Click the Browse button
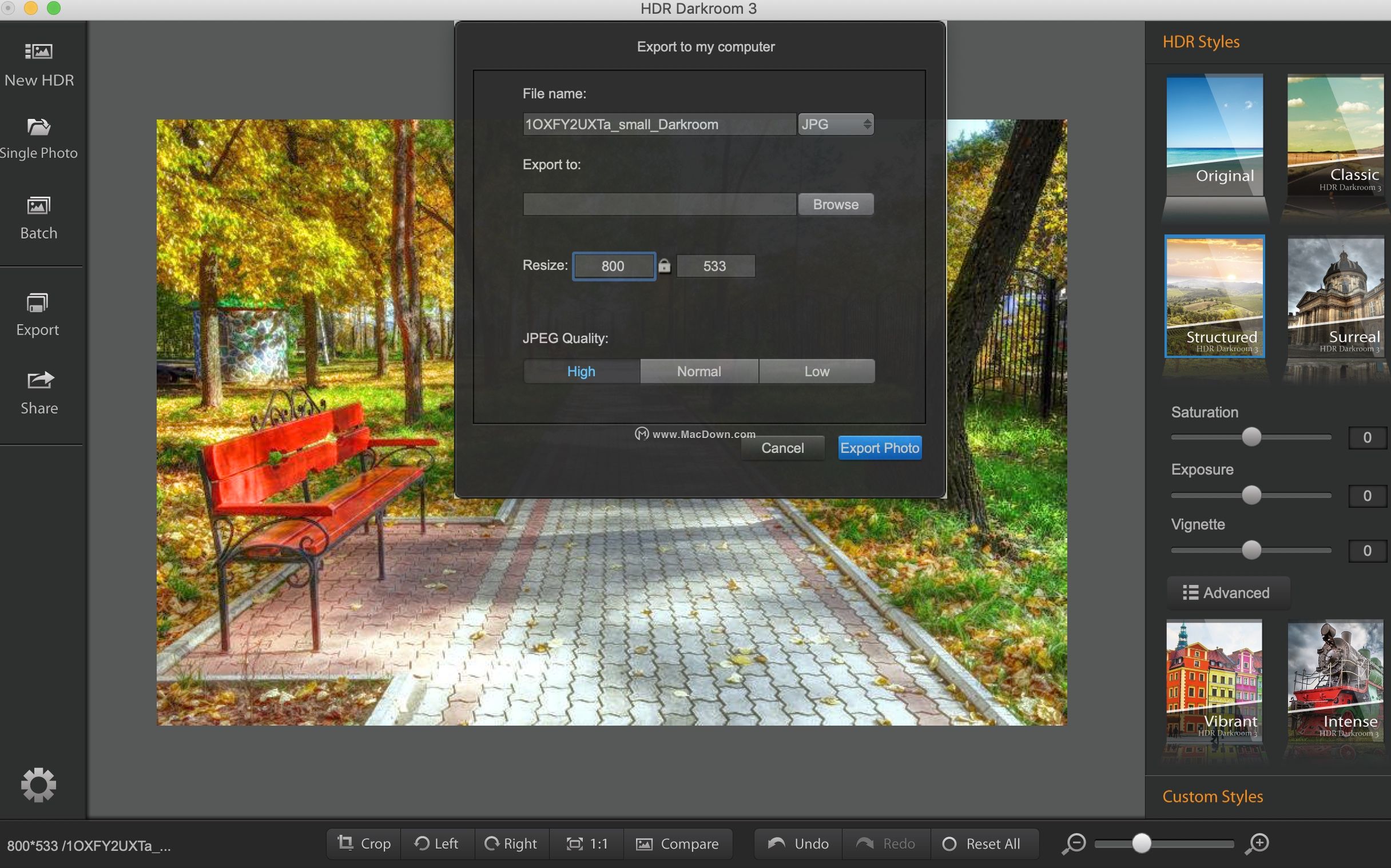 tap(836, 204)
